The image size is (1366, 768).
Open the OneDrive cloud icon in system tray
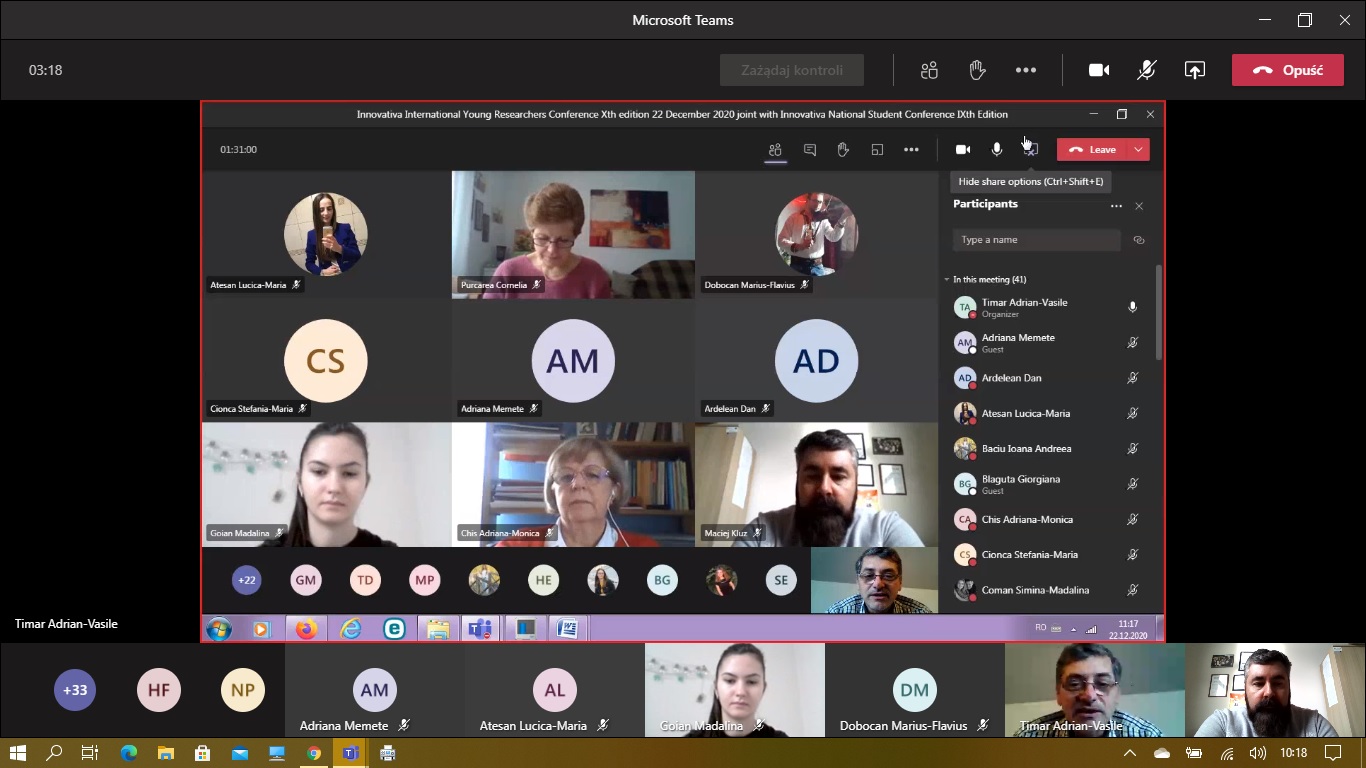[1161, 753]
